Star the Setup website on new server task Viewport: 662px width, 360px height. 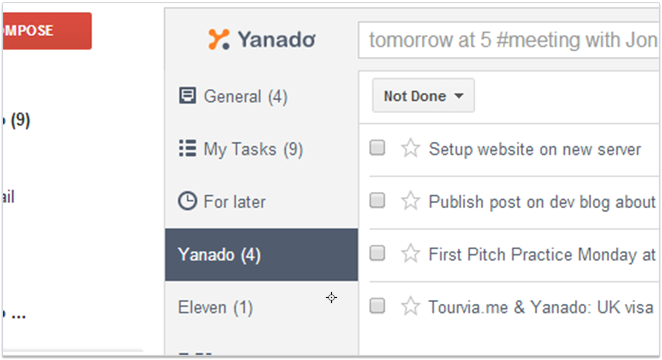pos(410,149)
